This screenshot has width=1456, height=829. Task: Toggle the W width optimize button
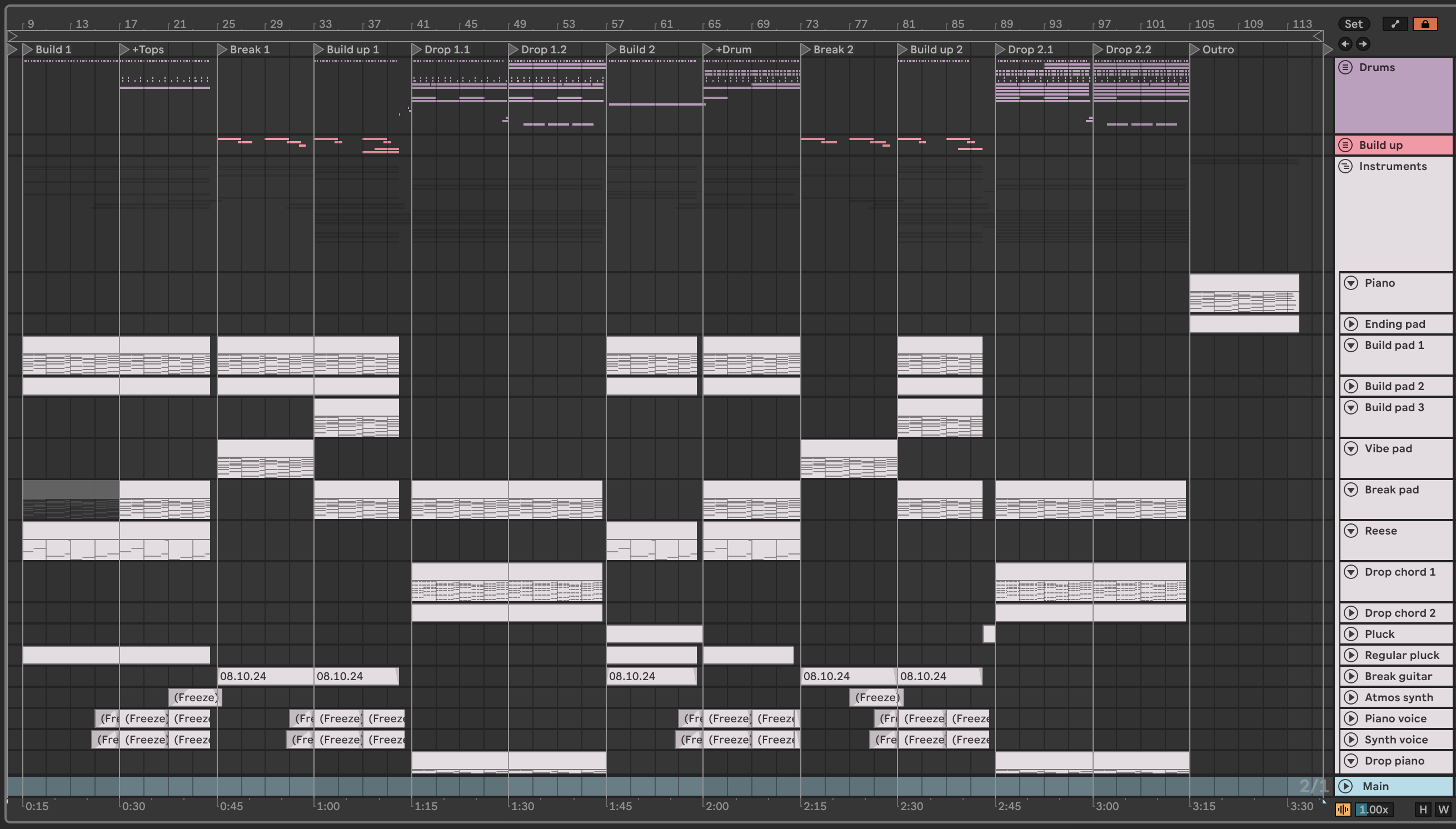click(1443, 810)
